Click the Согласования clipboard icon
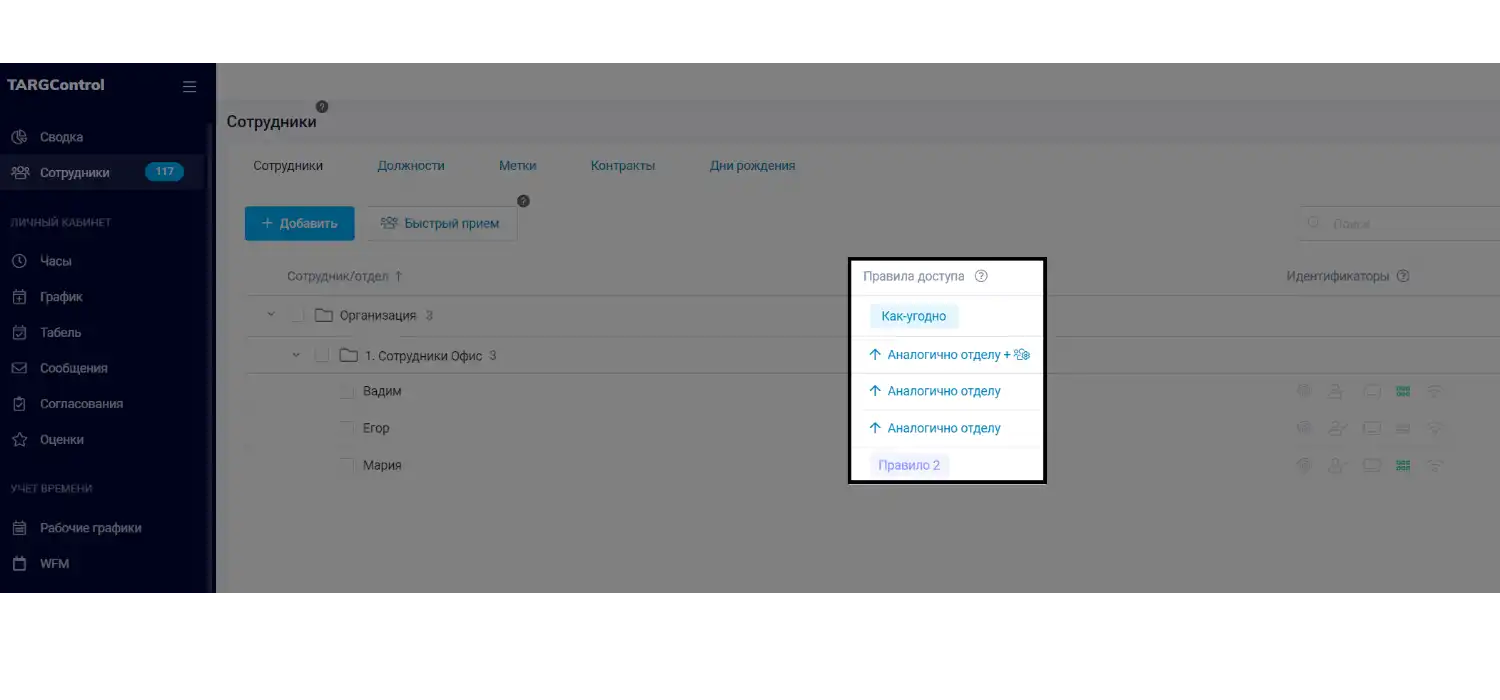 [19, 404]
